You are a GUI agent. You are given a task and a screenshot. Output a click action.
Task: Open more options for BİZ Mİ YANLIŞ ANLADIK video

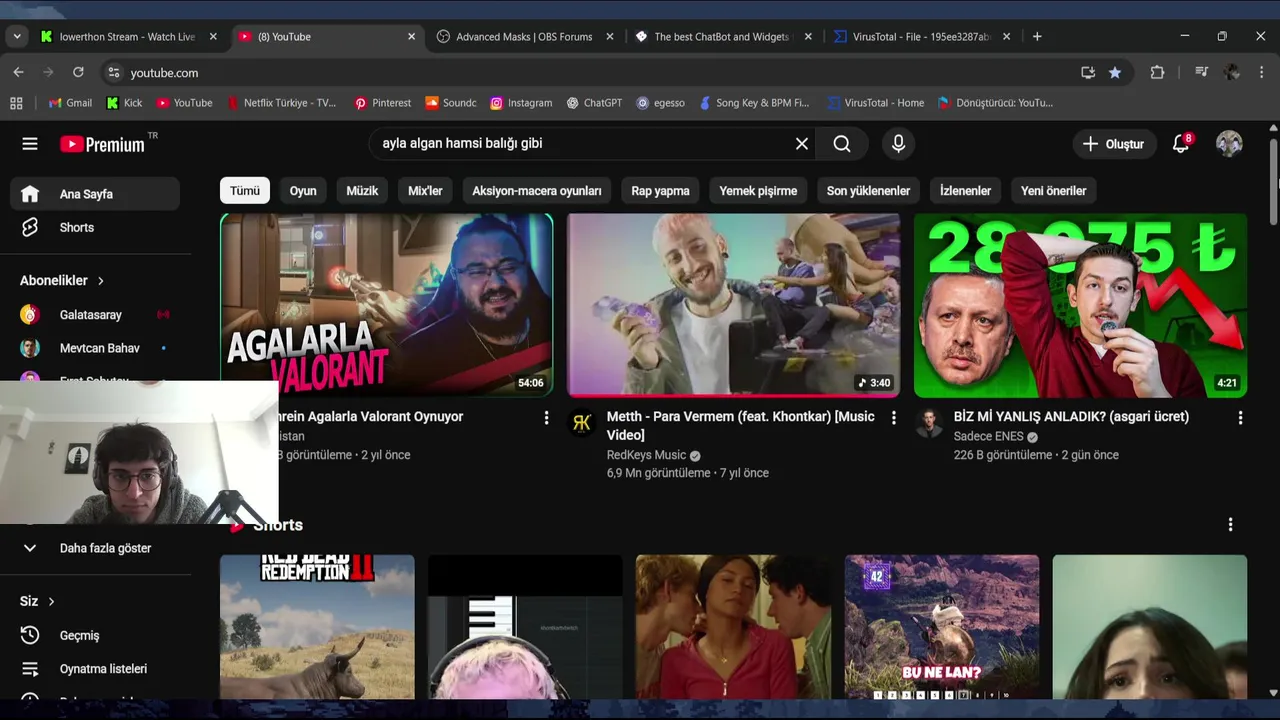1241,418
